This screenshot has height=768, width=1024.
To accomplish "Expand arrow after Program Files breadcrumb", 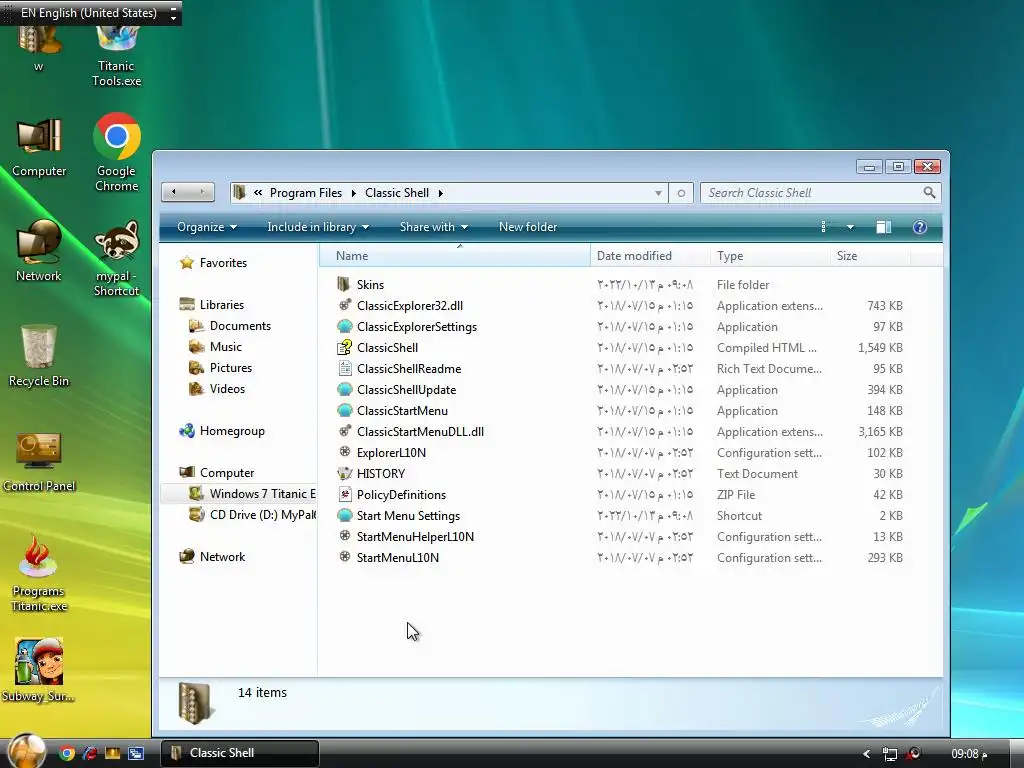I will pos(353,193).
